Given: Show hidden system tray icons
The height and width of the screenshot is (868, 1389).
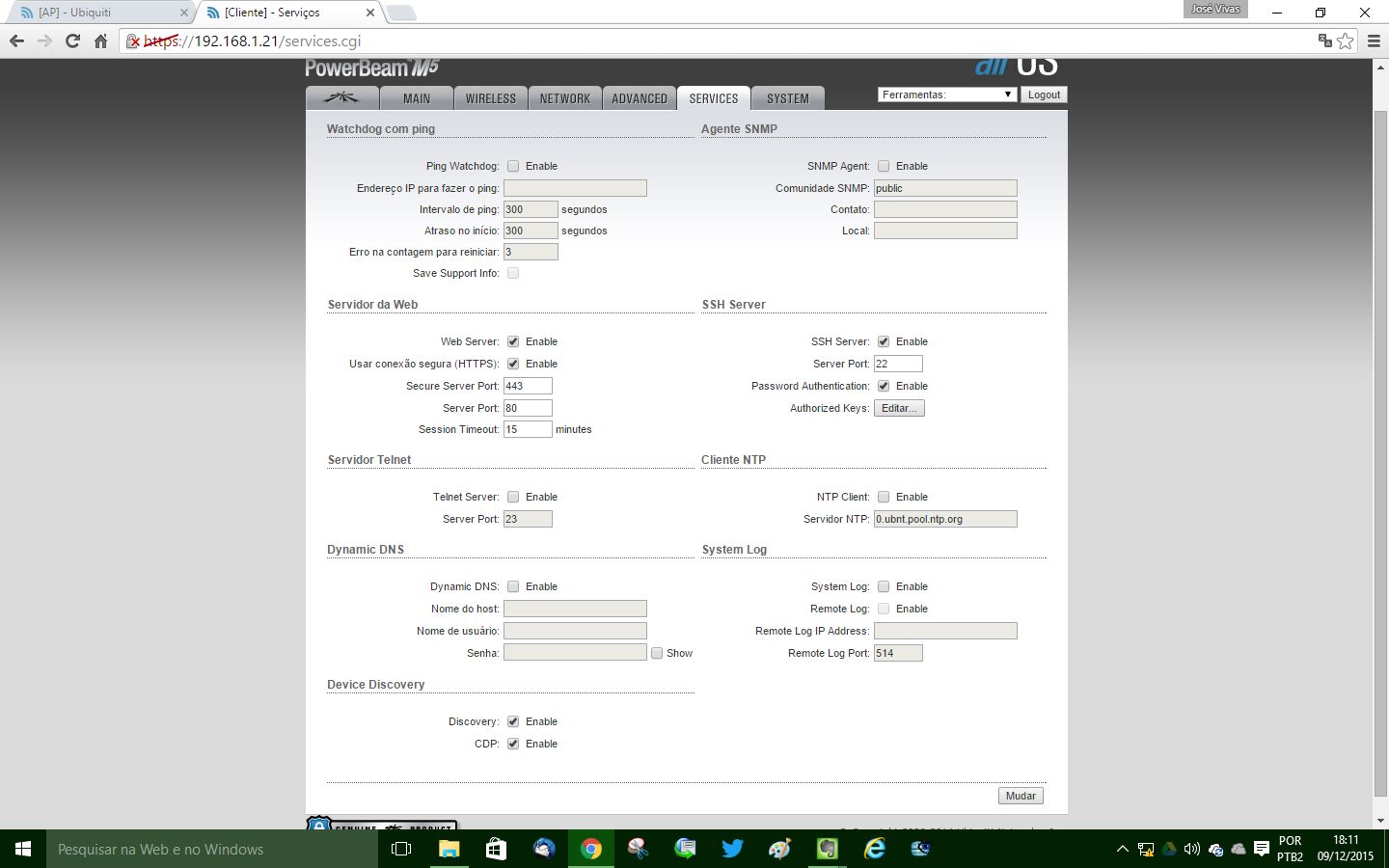Looking at the screenshot, I should pos(1122,850).
